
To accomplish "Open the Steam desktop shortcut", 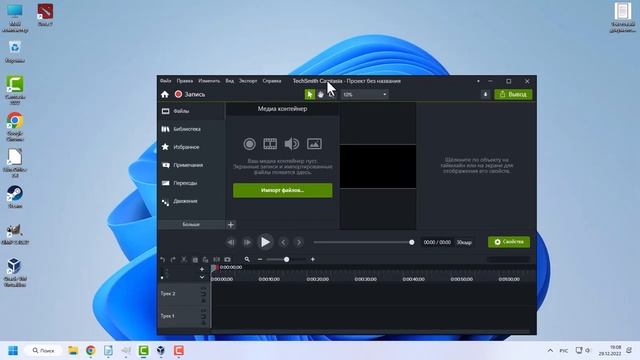I will tap(15, 196).
